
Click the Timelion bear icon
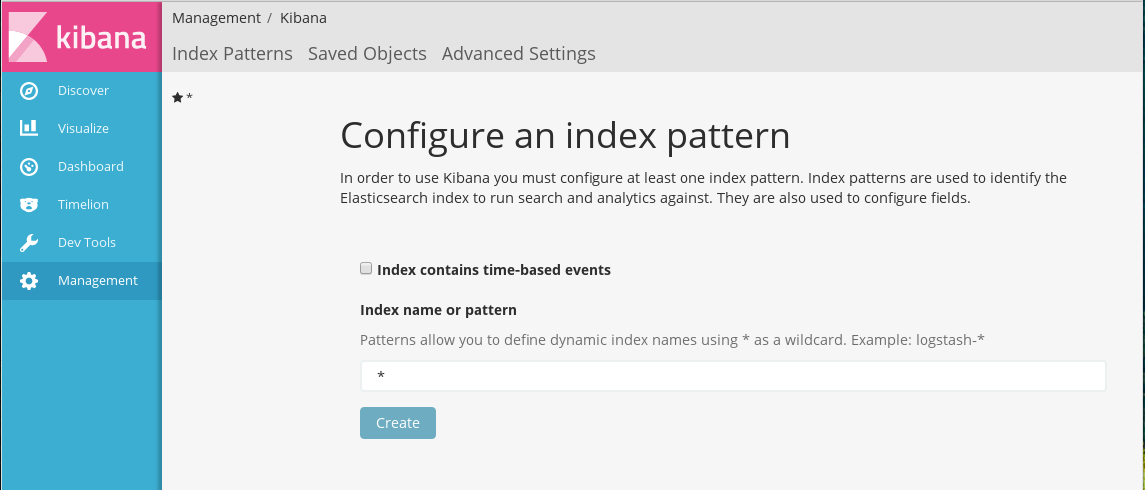coord(28,204)
